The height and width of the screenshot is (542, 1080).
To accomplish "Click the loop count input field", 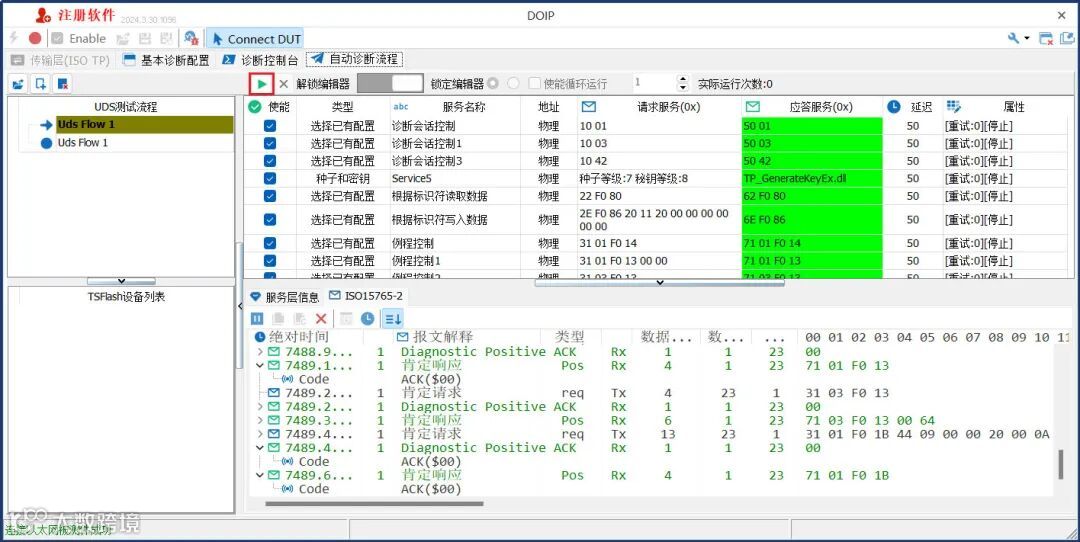I will [654, 83].
